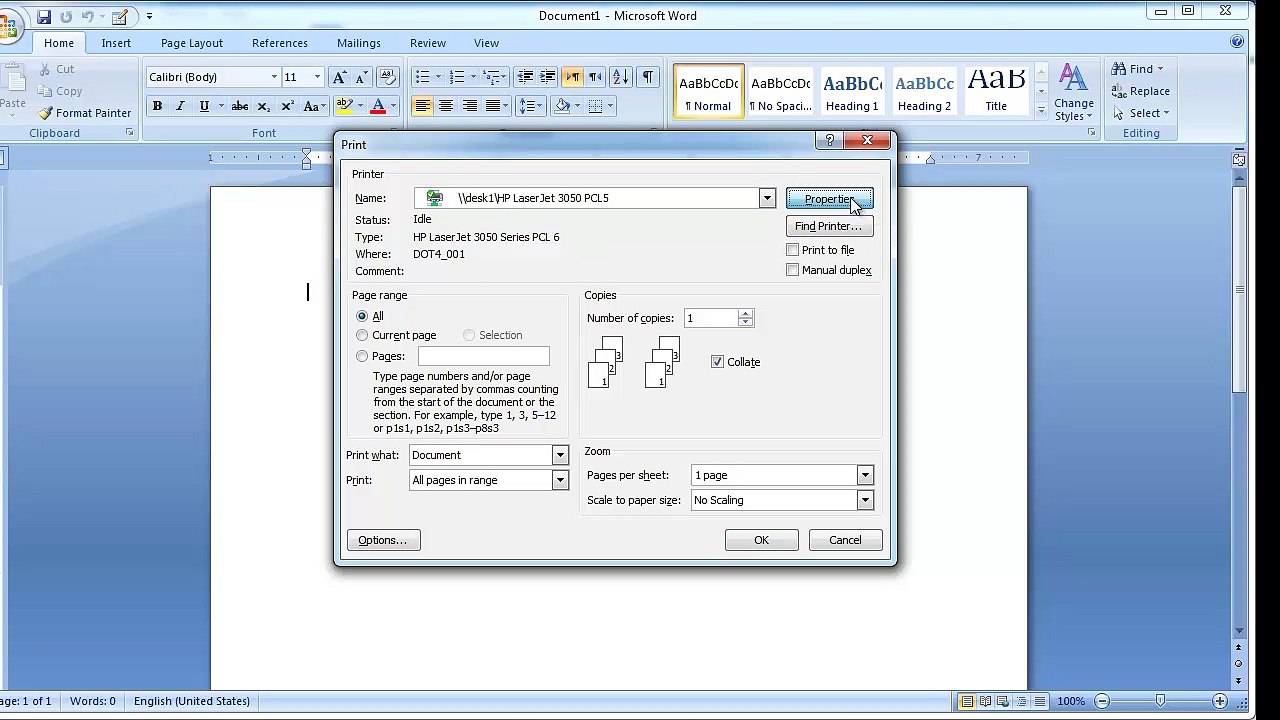Viewport: 1280px width, 720px height.
Task: Select the All page range radio button
Action: click(x=362, y=316)
